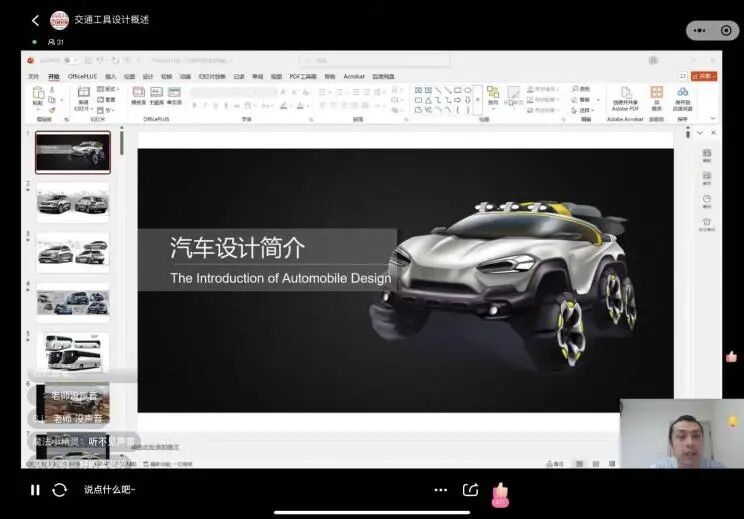This screenshot has width=744, height=519.
Task: Click the first right sidebar pane icon
Action: 707,156
